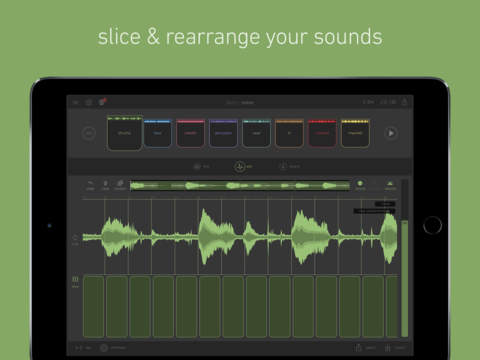The image size is (480, 360).
Task: Click the waveform overview strip
Action: pyautogui.click(x=240, y=186)
